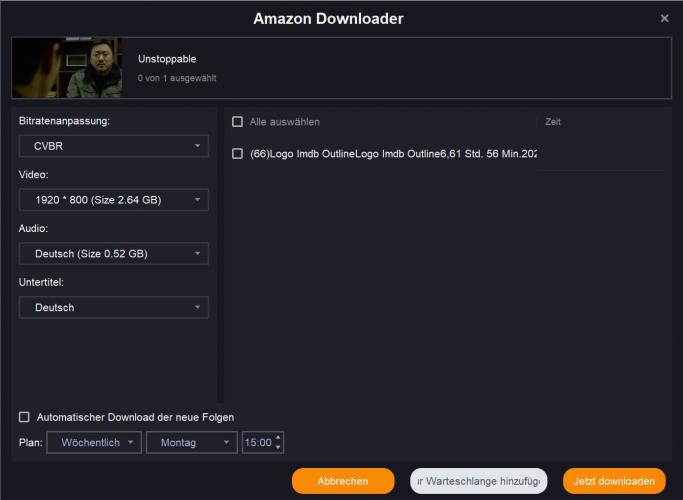
Task: Open the Montag weekday dropdown
Action: click(x=192, y=443)
